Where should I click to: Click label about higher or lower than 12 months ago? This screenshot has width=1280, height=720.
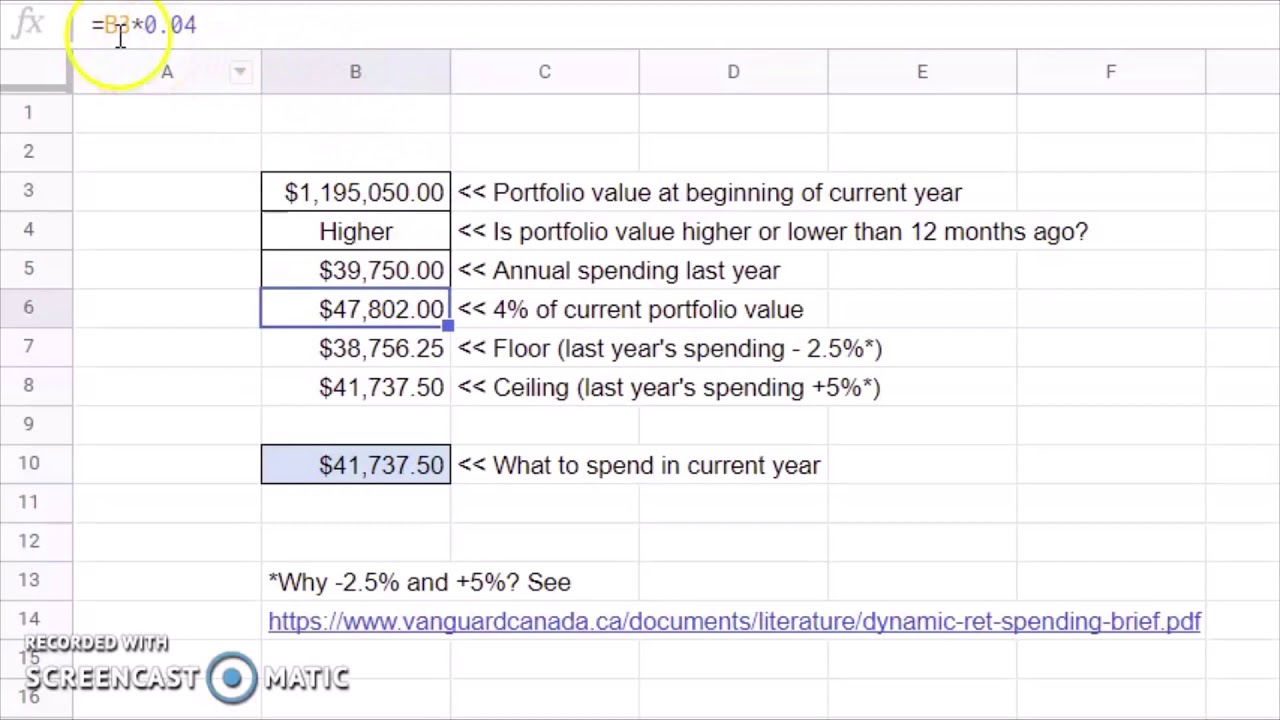tap(772, 231)
